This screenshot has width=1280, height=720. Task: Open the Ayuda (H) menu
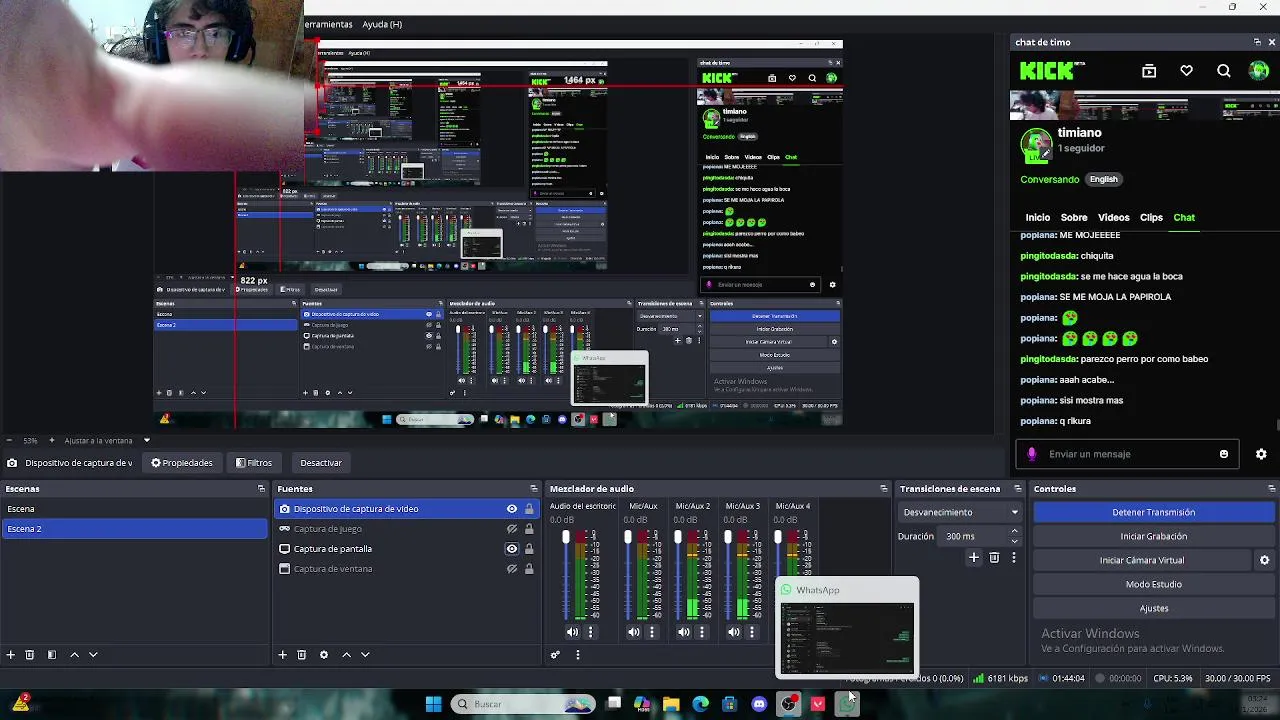[382, 24]
